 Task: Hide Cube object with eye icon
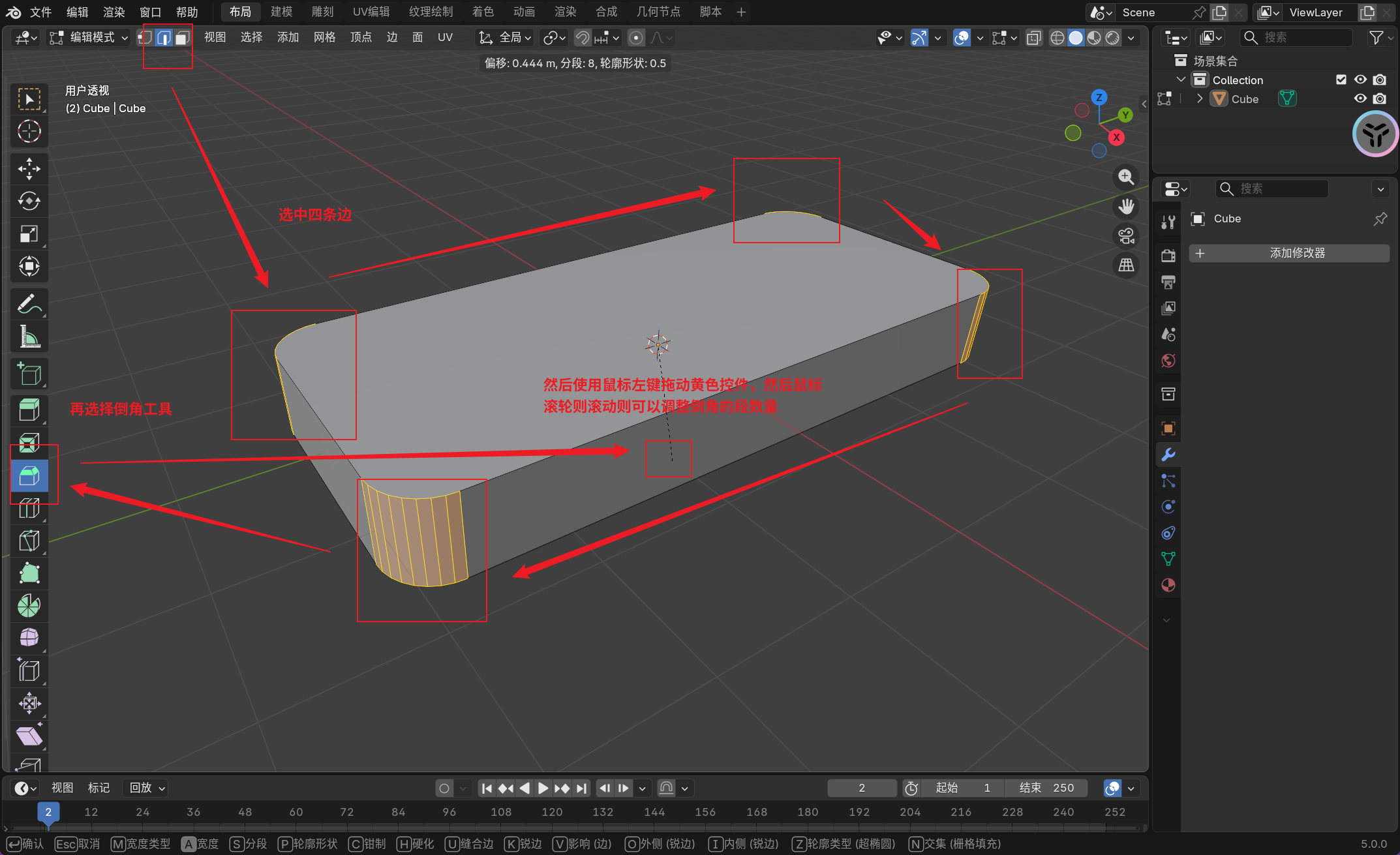[x=1360, y=99]
